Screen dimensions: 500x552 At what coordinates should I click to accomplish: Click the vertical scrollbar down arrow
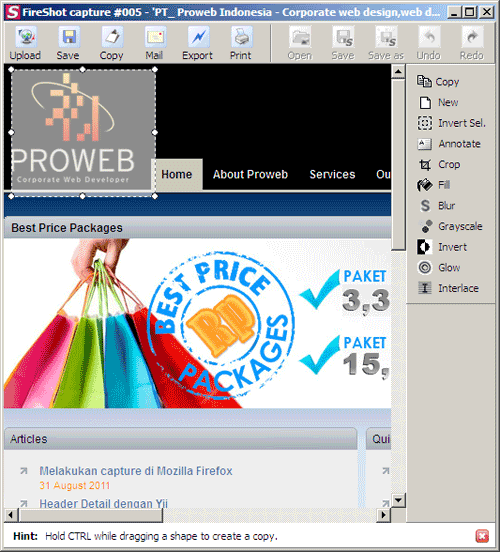(x=398, y=500)
